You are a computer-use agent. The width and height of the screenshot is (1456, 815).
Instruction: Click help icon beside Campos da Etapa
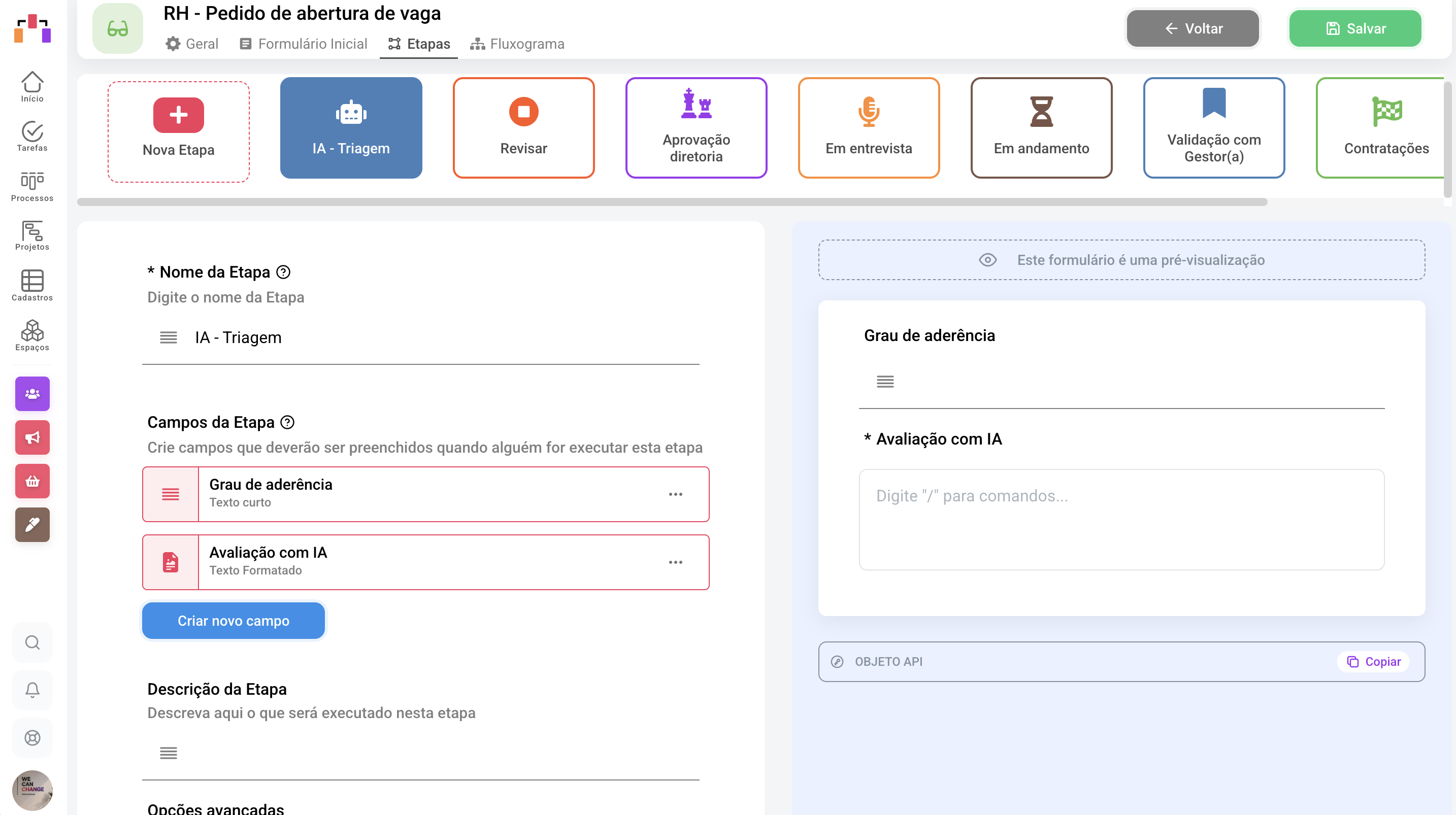pyautogui.click(x=287, y=422)
